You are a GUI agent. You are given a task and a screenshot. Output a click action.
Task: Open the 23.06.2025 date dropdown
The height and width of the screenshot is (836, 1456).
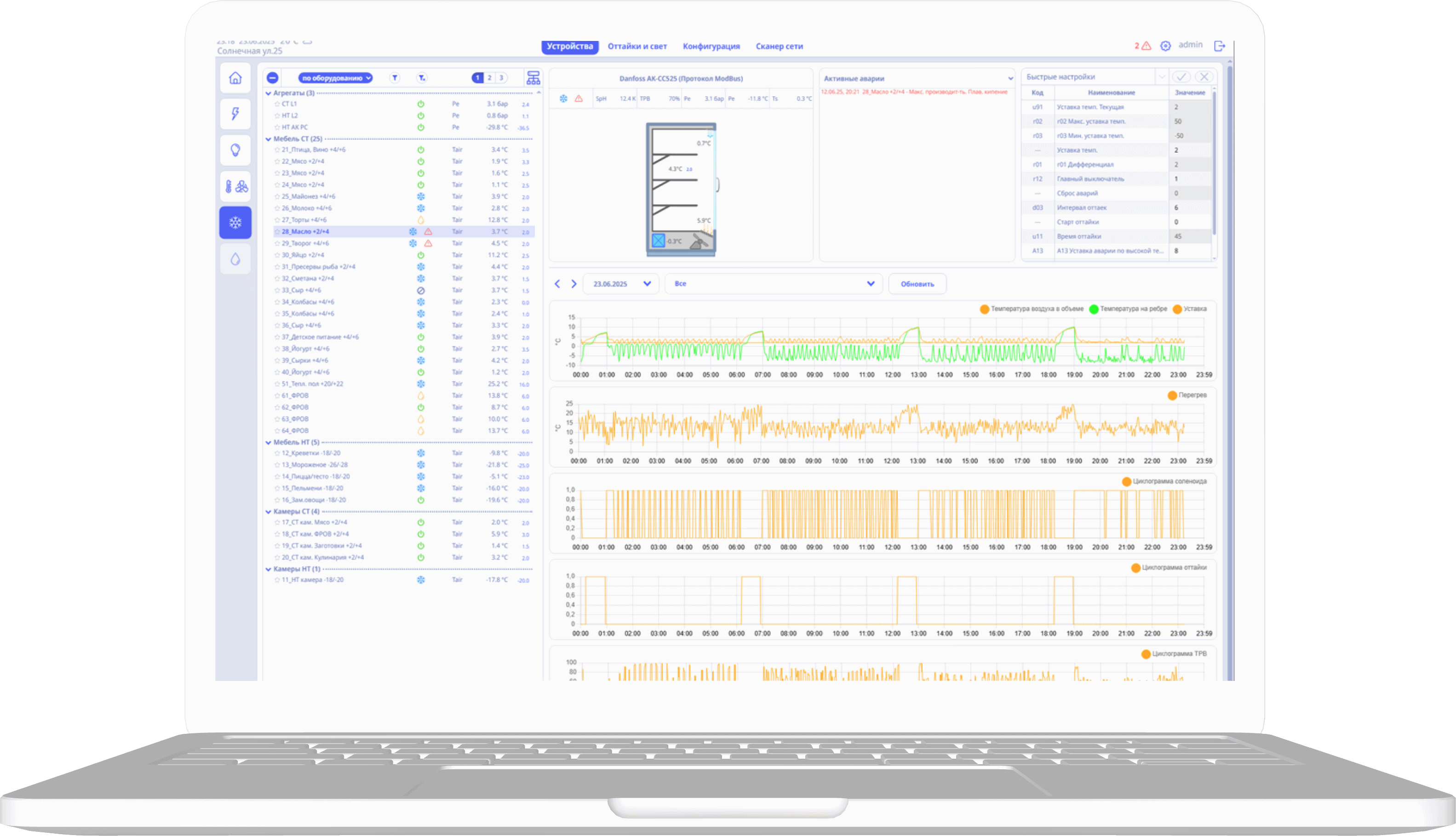click(621, 283)
